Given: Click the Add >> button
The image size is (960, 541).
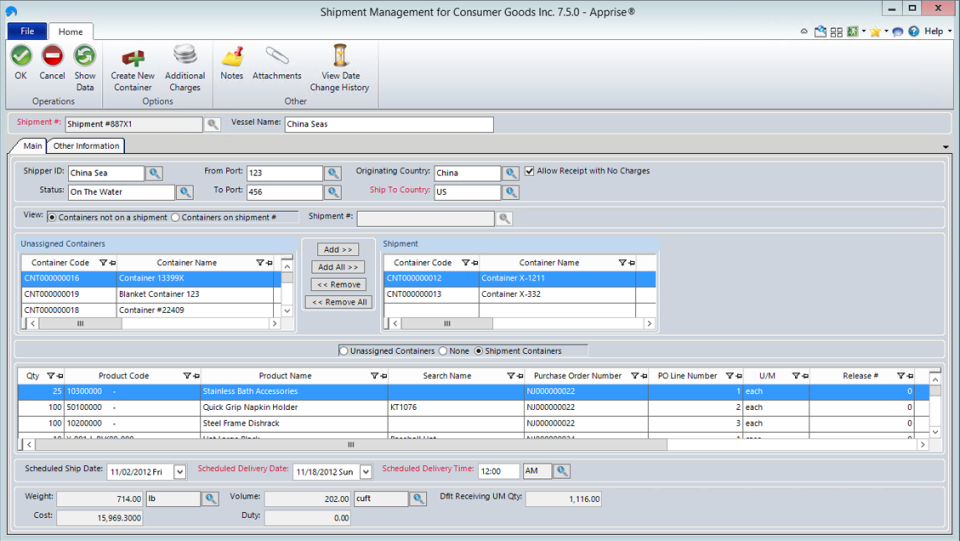Looking at the screenshot, I should 338,250.
